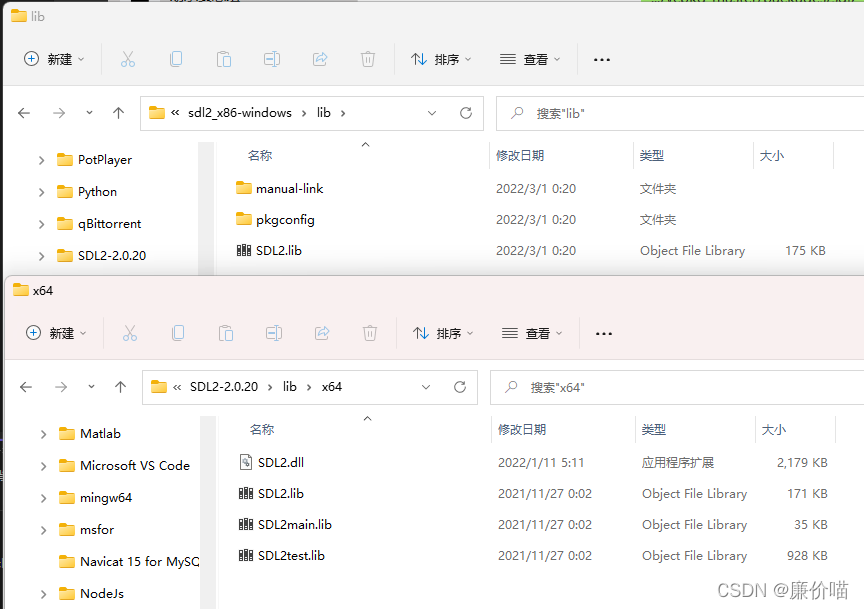The image size is (864, 609).
Task: Go up one level in x64 window
Action: coord(121,387)
